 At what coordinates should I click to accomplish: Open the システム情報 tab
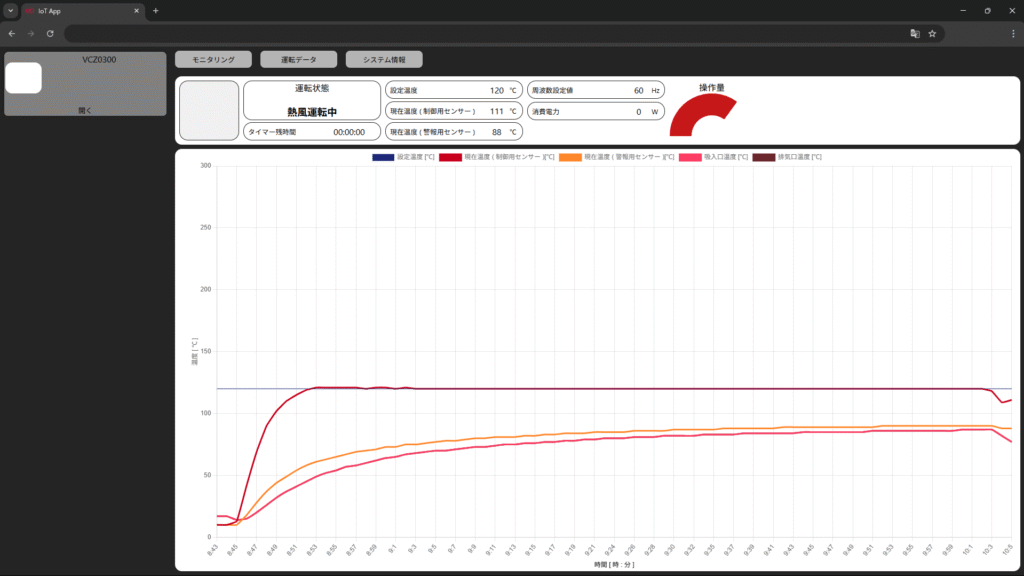tap(384, 60)
